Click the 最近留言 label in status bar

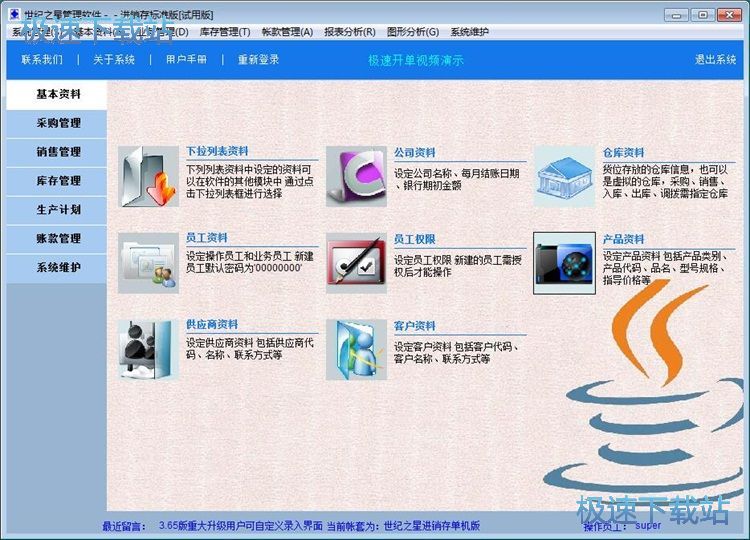pyautogui.click(x=124, y=527)
